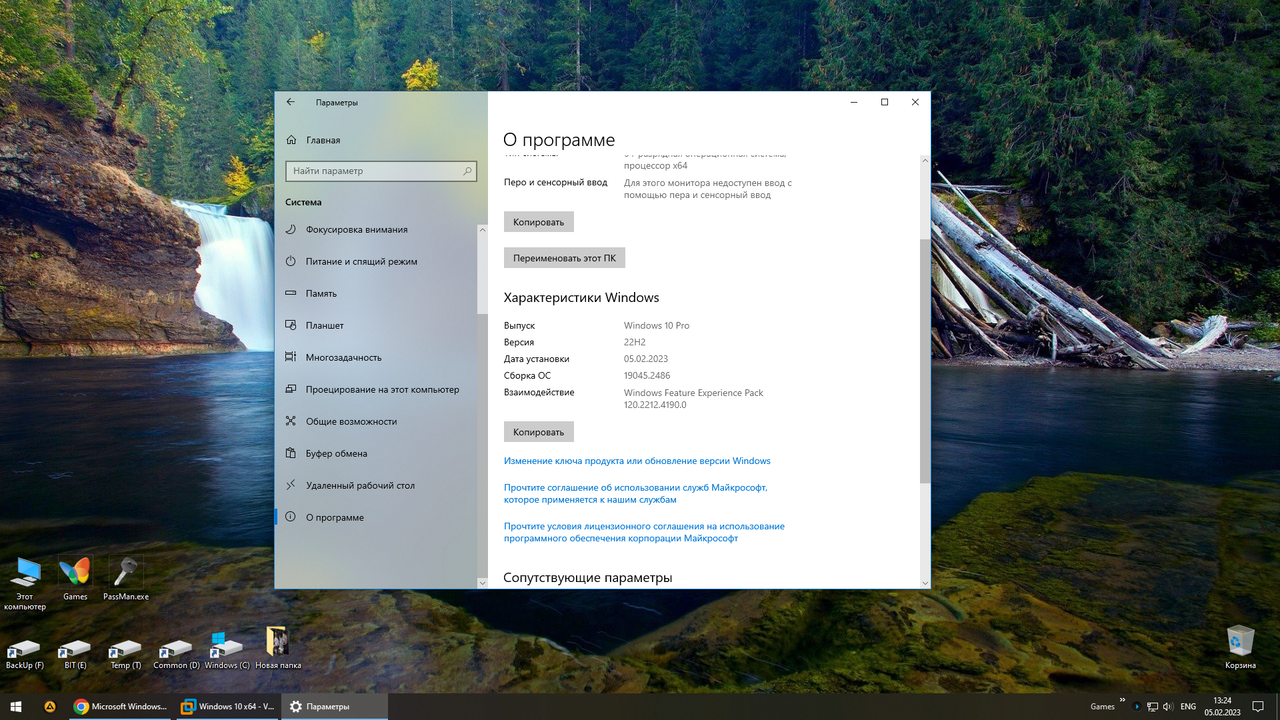The width and height of the screenshot is (1280, 720).
Task: Click Копировать button under device specs
Action: point(538,222)
